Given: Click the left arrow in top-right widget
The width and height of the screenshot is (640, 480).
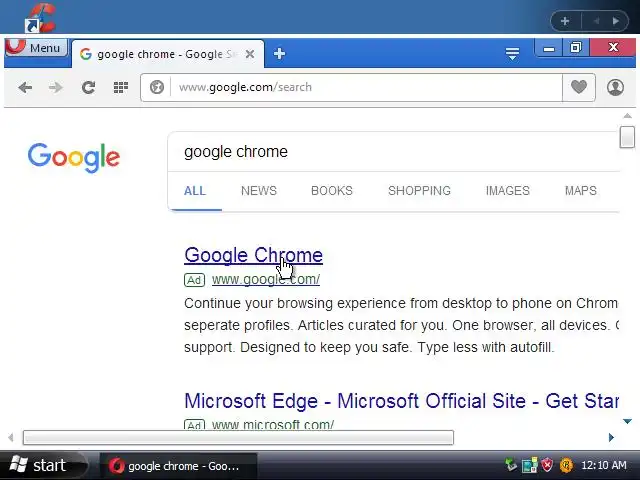Looking at the screenshot, I should click(596, 21).
